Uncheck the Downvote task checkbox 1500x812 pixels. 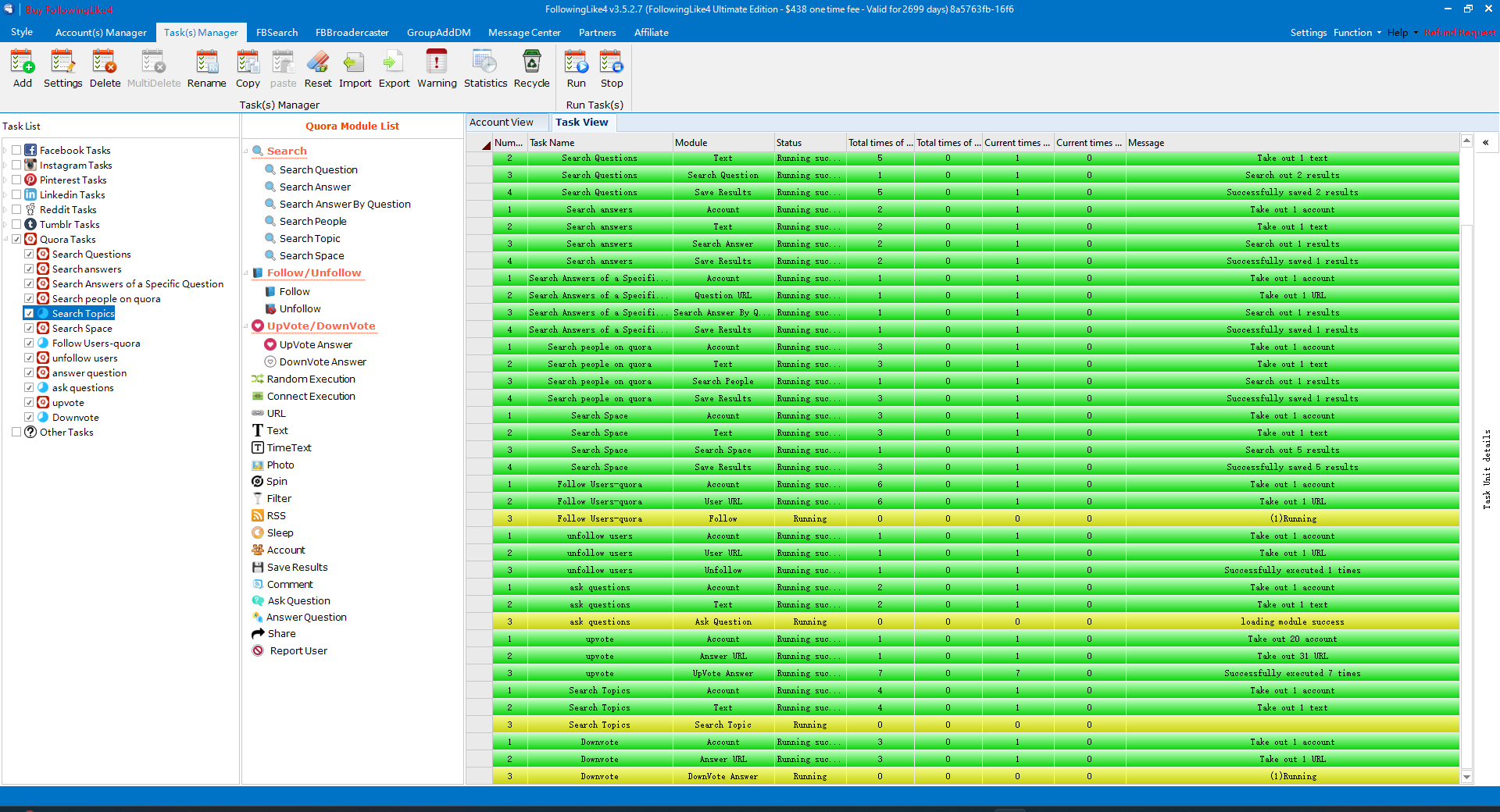click(29, 417)
